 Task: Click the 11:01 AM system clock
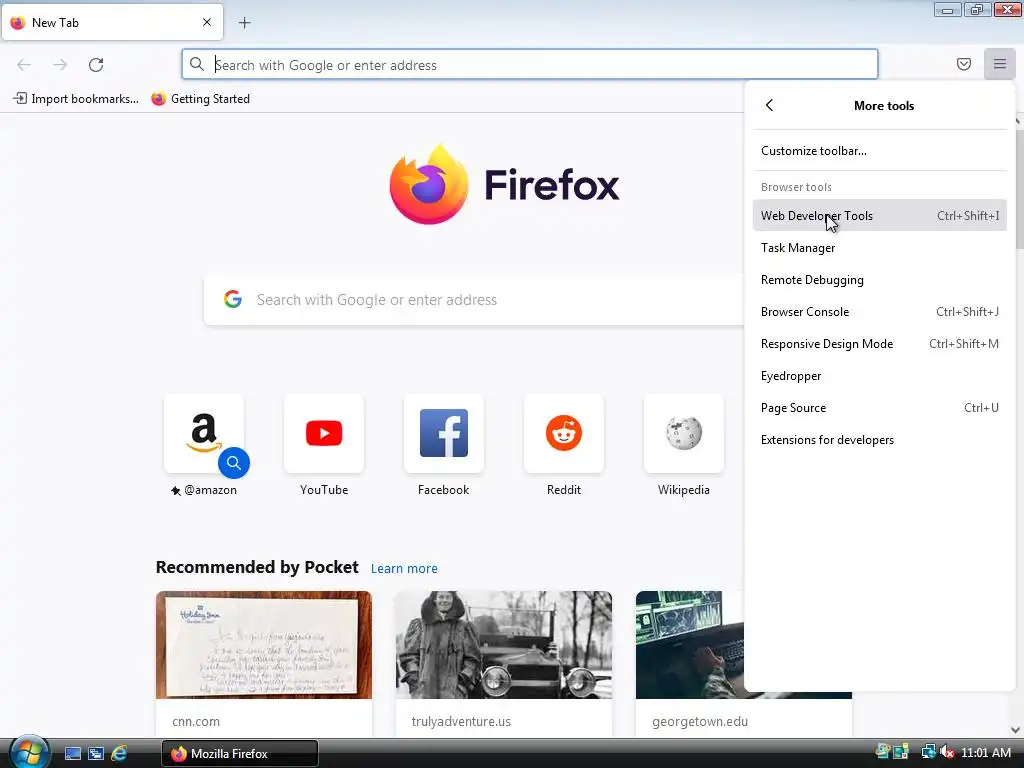(x=986, y=752)
